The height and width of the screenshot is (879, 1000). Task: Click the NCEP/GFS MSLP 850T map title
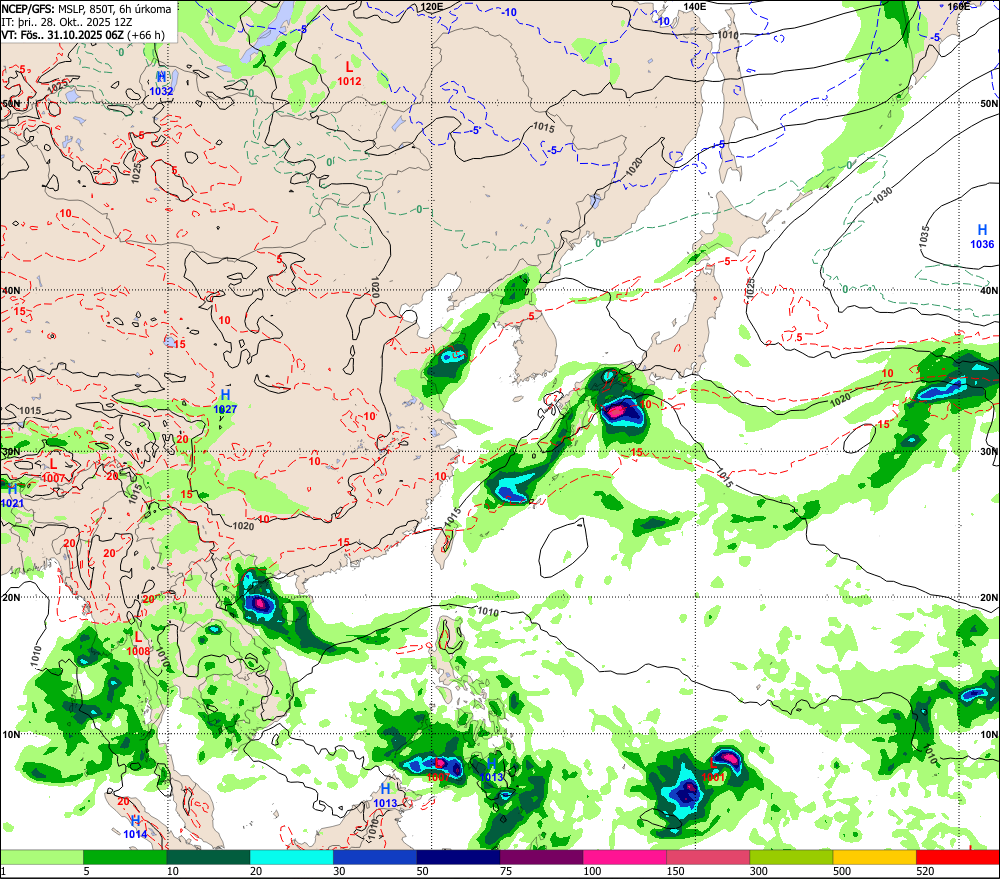click(86, 9)
